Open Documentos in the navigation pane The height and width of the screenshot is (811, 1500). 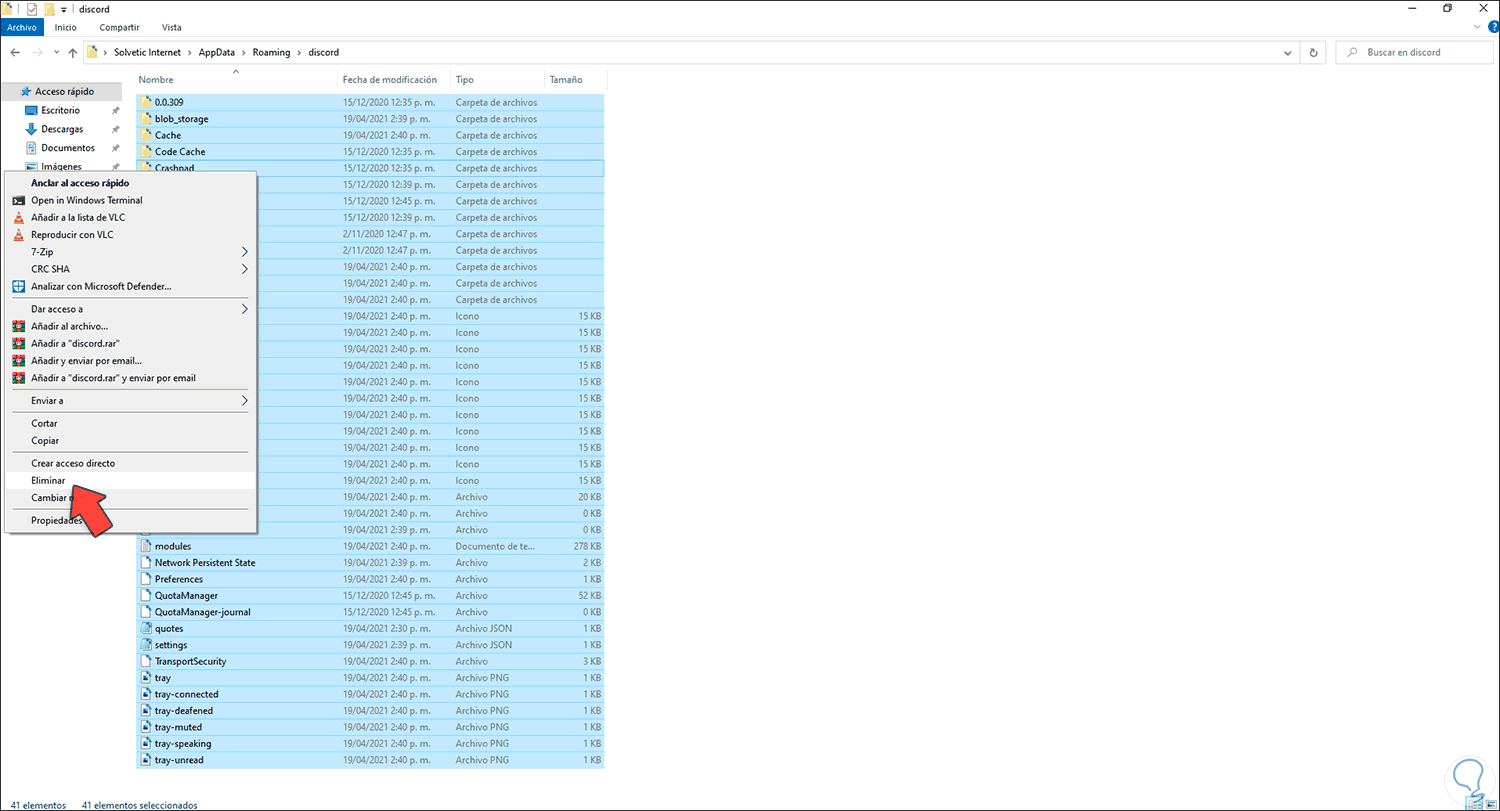click(x=68, y=148)
